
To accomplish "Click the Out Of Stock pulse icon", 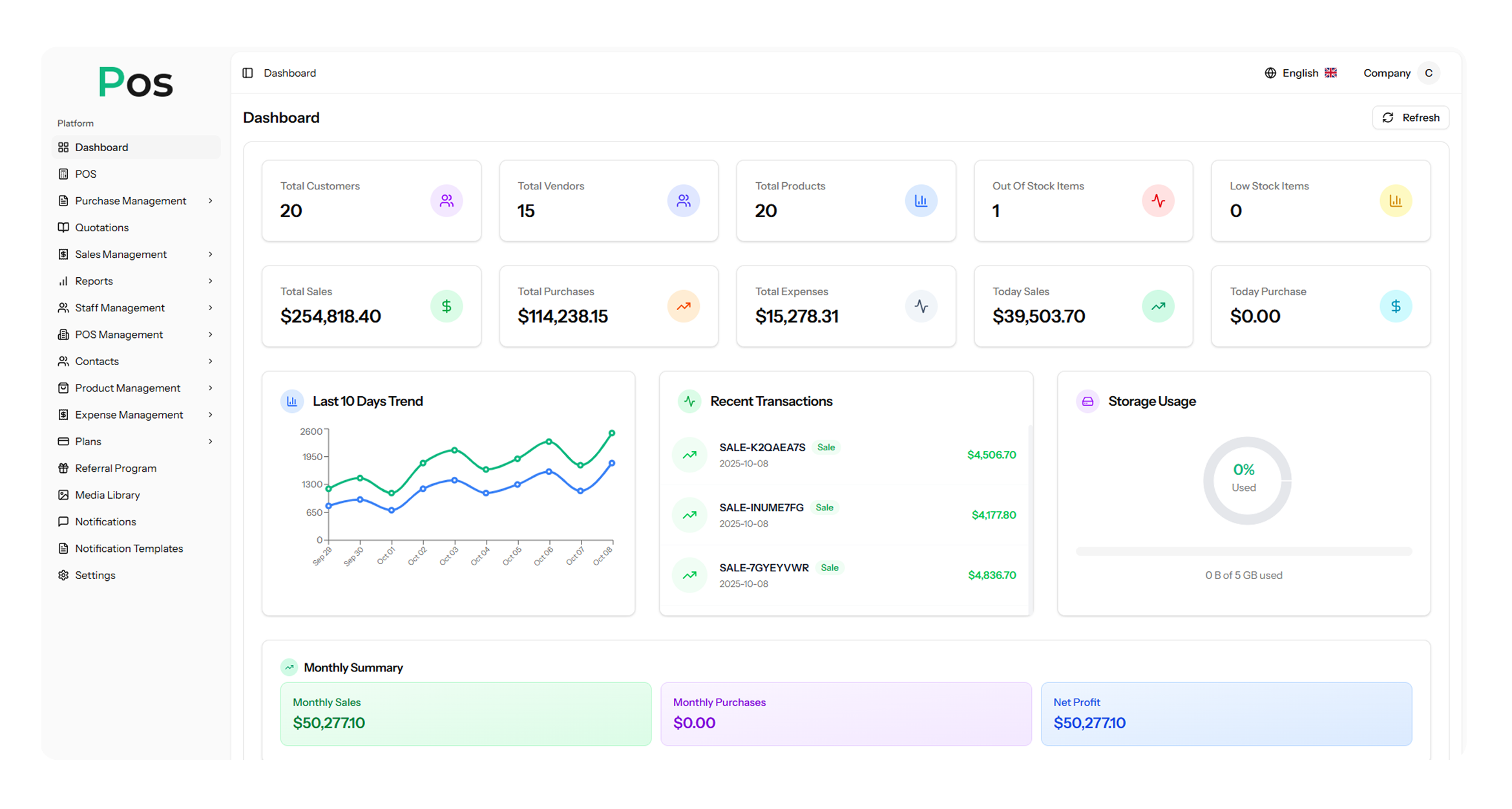I will (x=1158, y=201).
